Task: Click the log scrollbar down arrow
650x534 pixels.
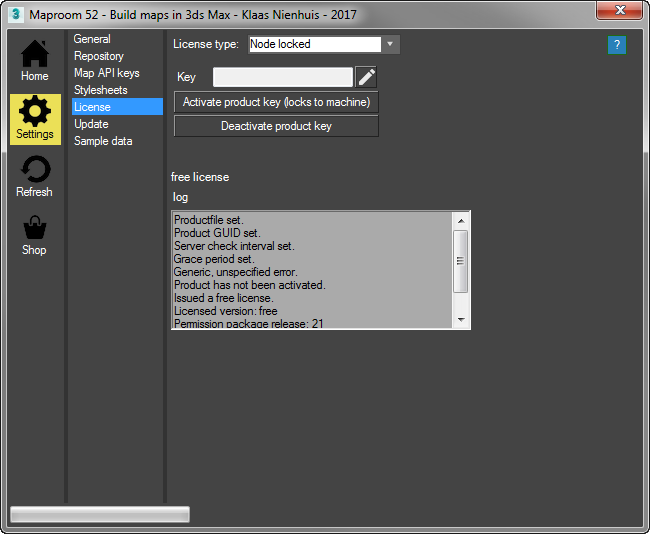Action: [461, 320]
